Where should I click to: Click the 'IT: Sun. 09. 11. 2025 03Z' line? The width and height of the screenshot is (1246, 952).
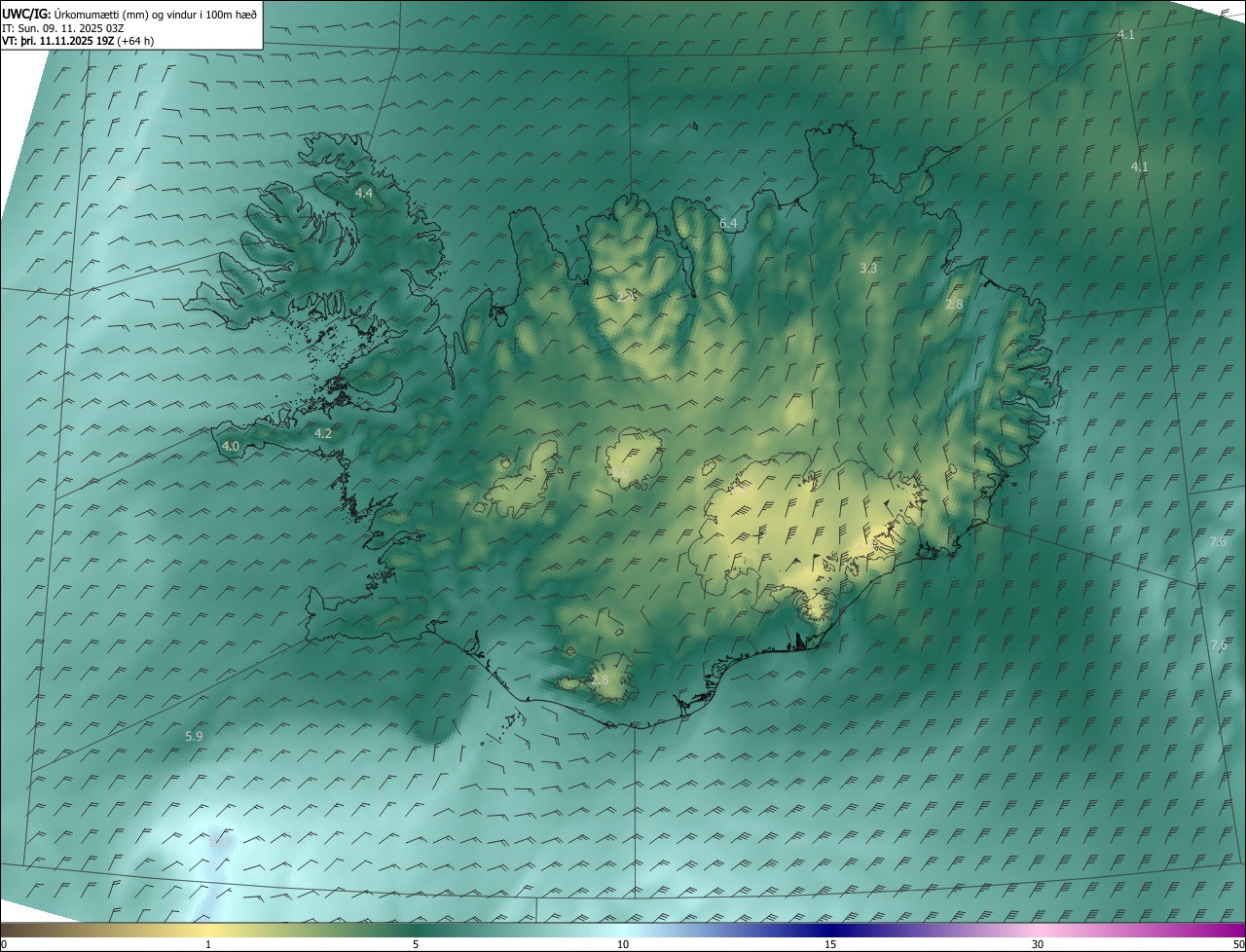(62, 28)
